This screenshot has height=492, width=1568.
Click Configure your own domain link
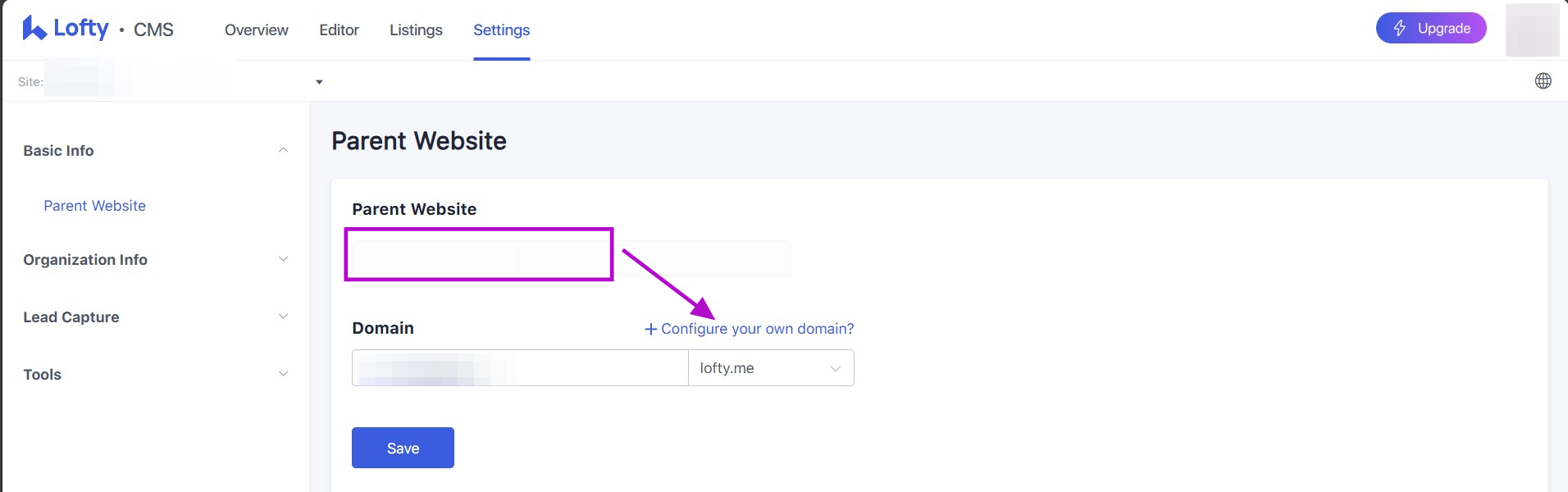point(757,329)
